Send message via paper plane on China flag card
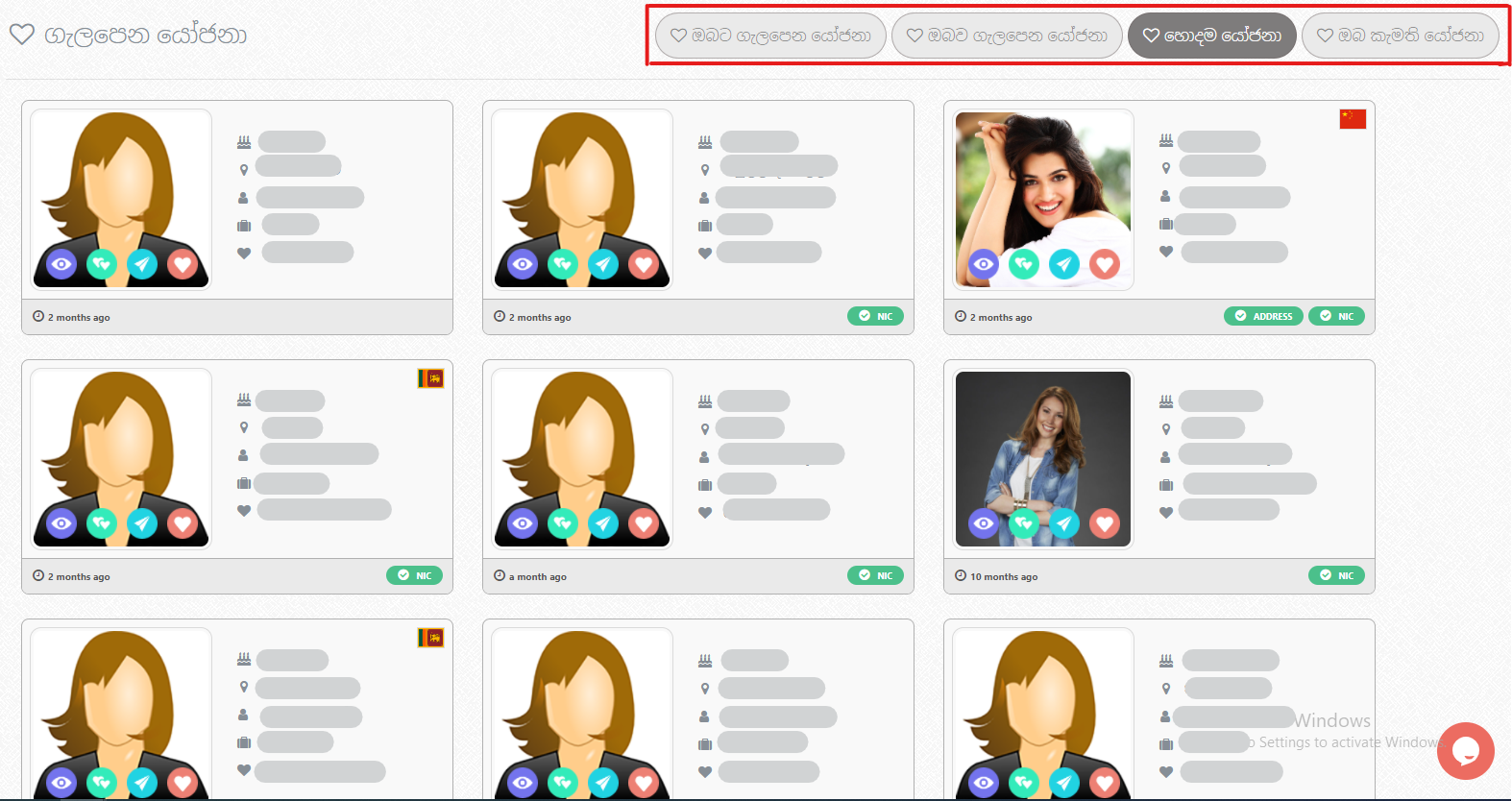Viewport: 1512px width, 801px height. [x=1064, y=264]
